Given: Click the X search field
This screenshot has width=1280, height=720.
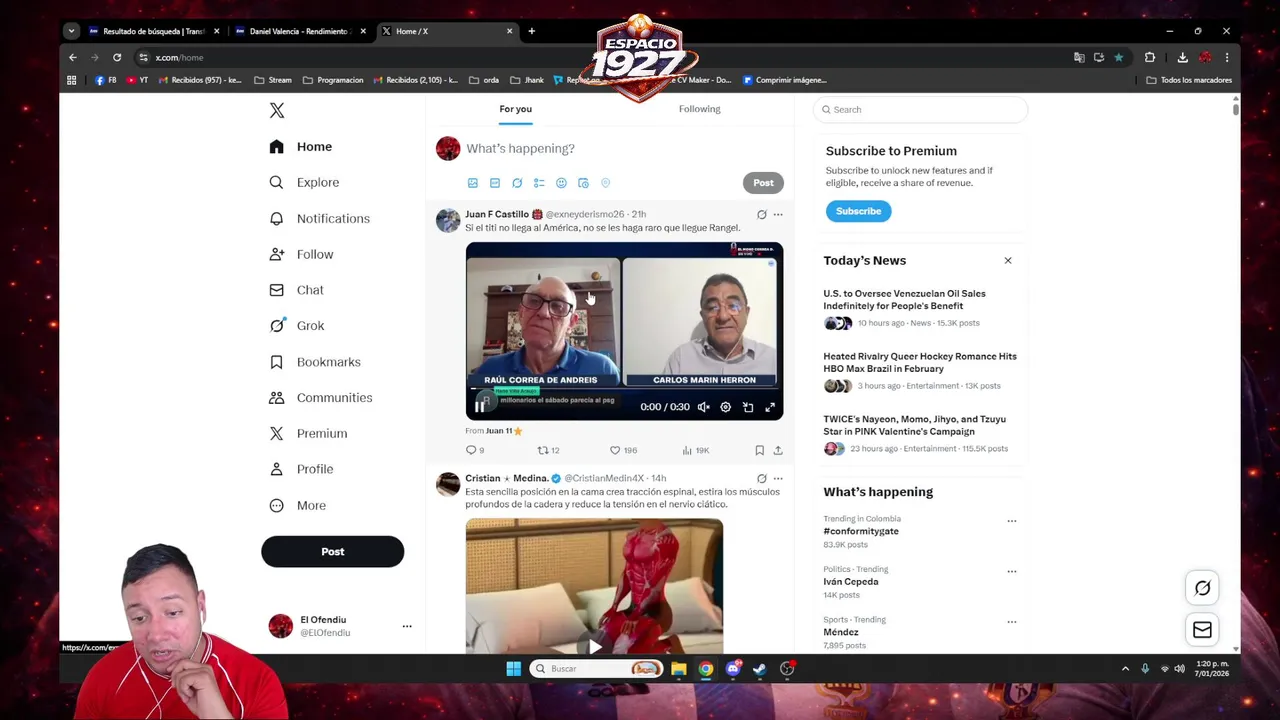Looking at the screenshot, I should click(920, 110).
